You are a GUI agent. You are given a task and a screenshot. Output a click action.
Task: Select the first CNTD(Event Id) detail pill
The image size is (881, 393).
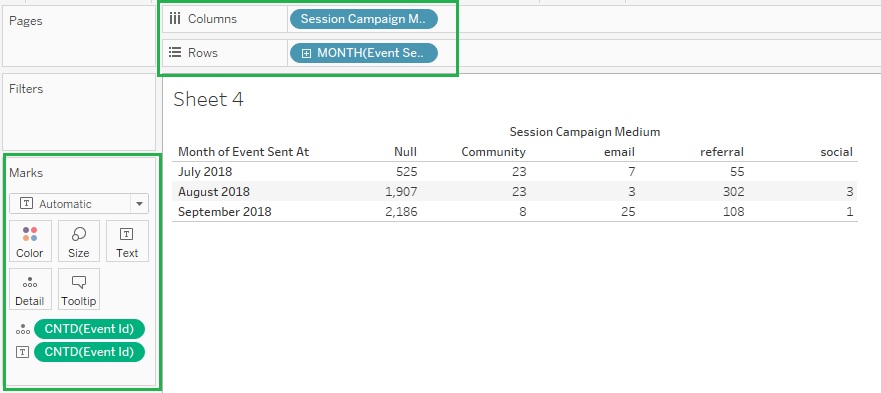pos(89,329)
